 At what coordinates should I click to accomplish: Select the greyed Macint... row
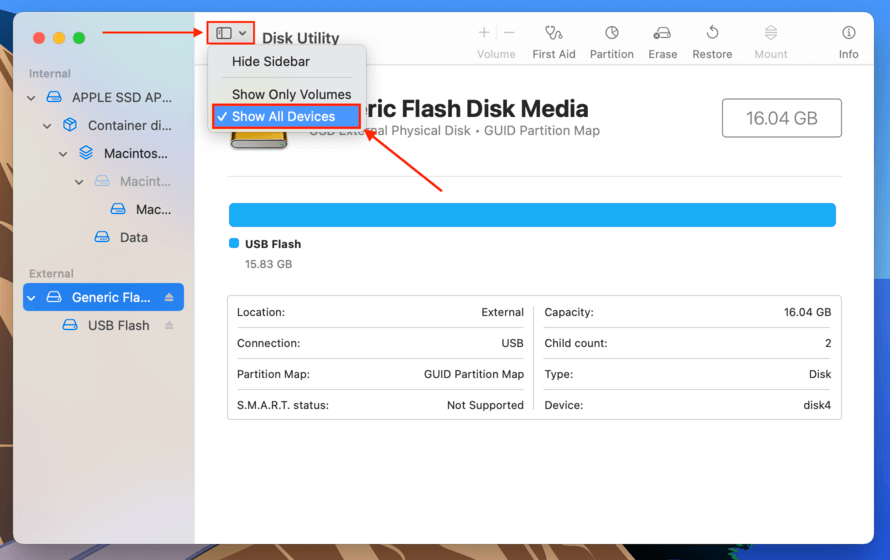(x=103, y=182)
